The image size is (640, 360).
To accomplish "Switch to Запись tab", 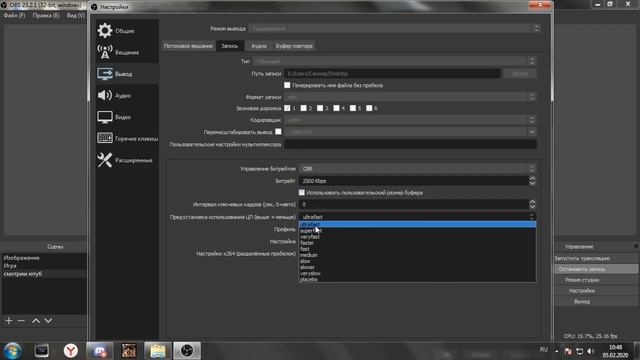I will [x=229, y=46].
